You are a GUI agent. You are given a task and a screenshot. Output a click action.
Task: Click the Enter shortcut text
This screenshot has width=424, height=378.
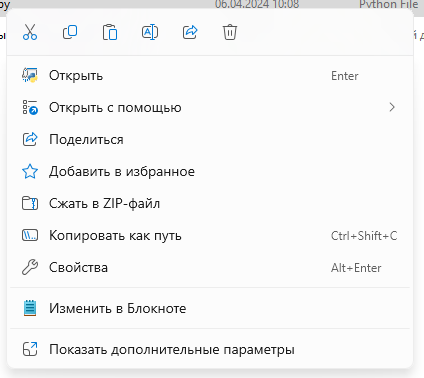click(345, 76)
